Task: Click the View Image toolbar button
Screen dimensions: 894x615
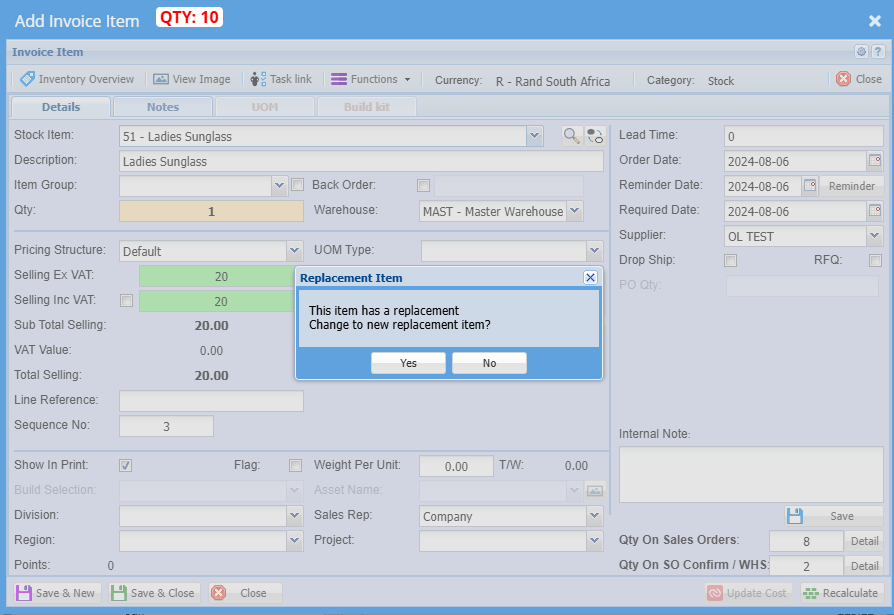Action: pos(191,79)
